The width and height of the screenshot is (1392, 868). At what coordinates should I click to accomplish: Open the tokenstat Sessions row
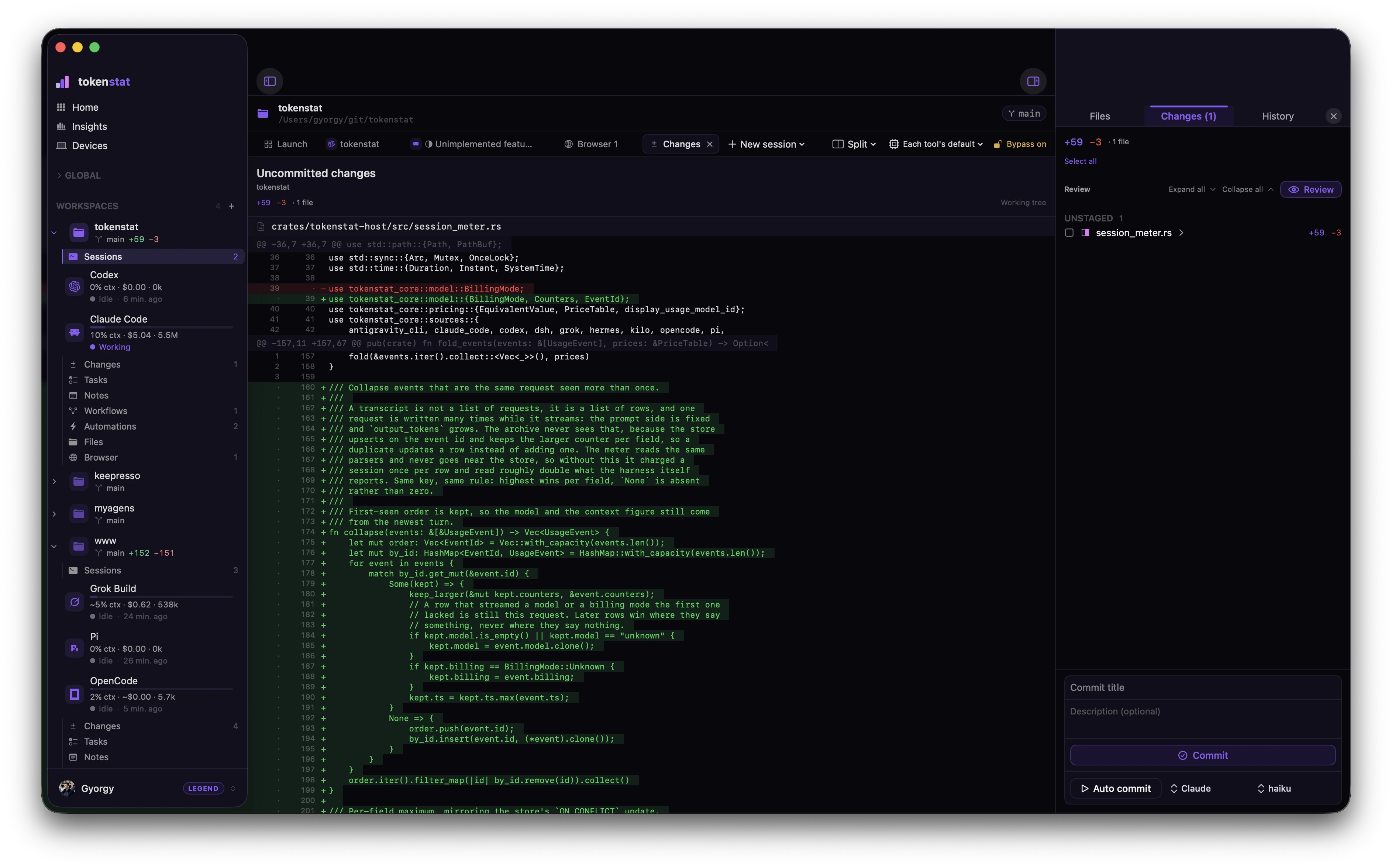point(153,256)
